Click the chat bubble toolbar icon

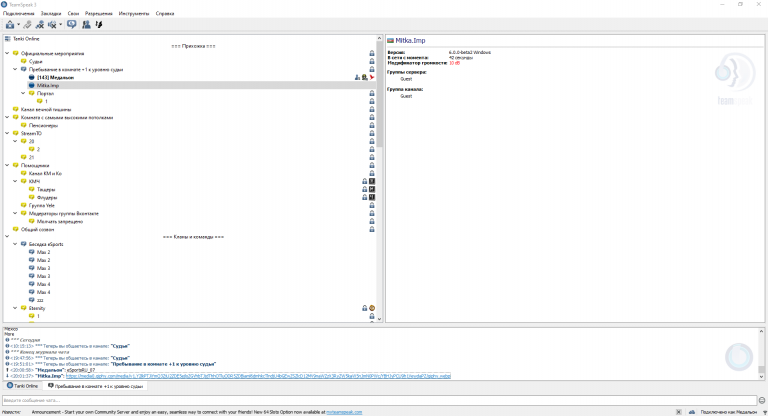click(x=72, y=24)
